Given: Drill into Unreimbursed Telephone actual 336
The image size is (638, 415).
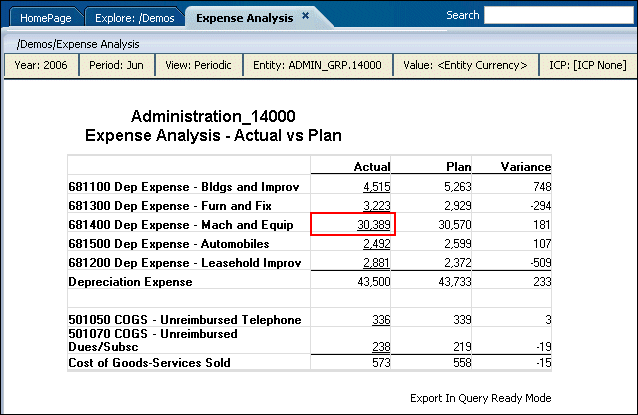Looking at the screenshot, I should click(380, 320).
